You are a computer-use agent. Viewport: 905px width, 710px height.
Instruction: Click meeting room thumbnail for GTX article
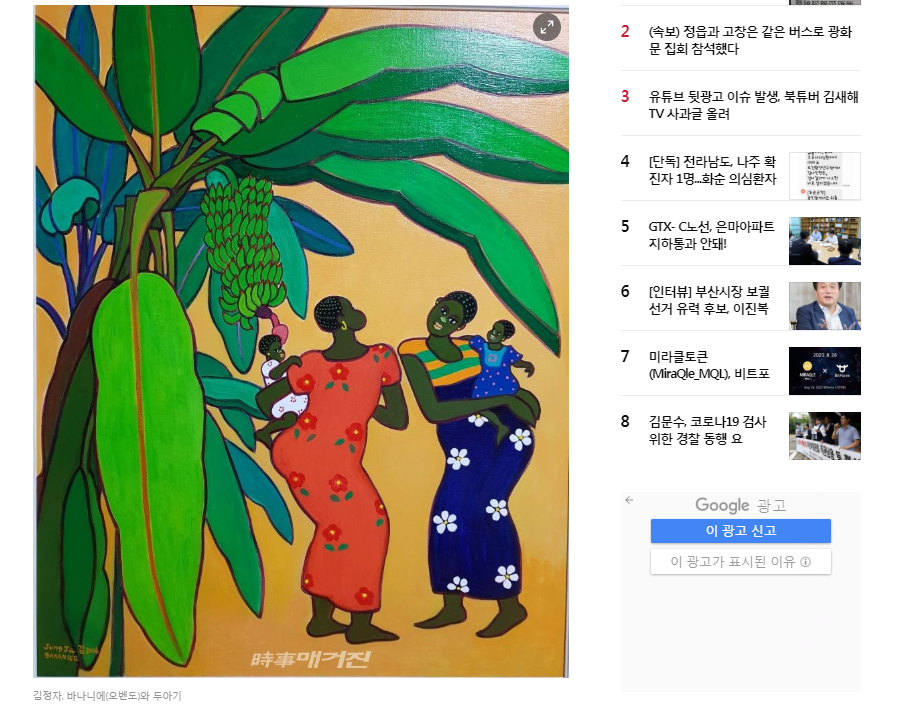(x=825, y=241)
